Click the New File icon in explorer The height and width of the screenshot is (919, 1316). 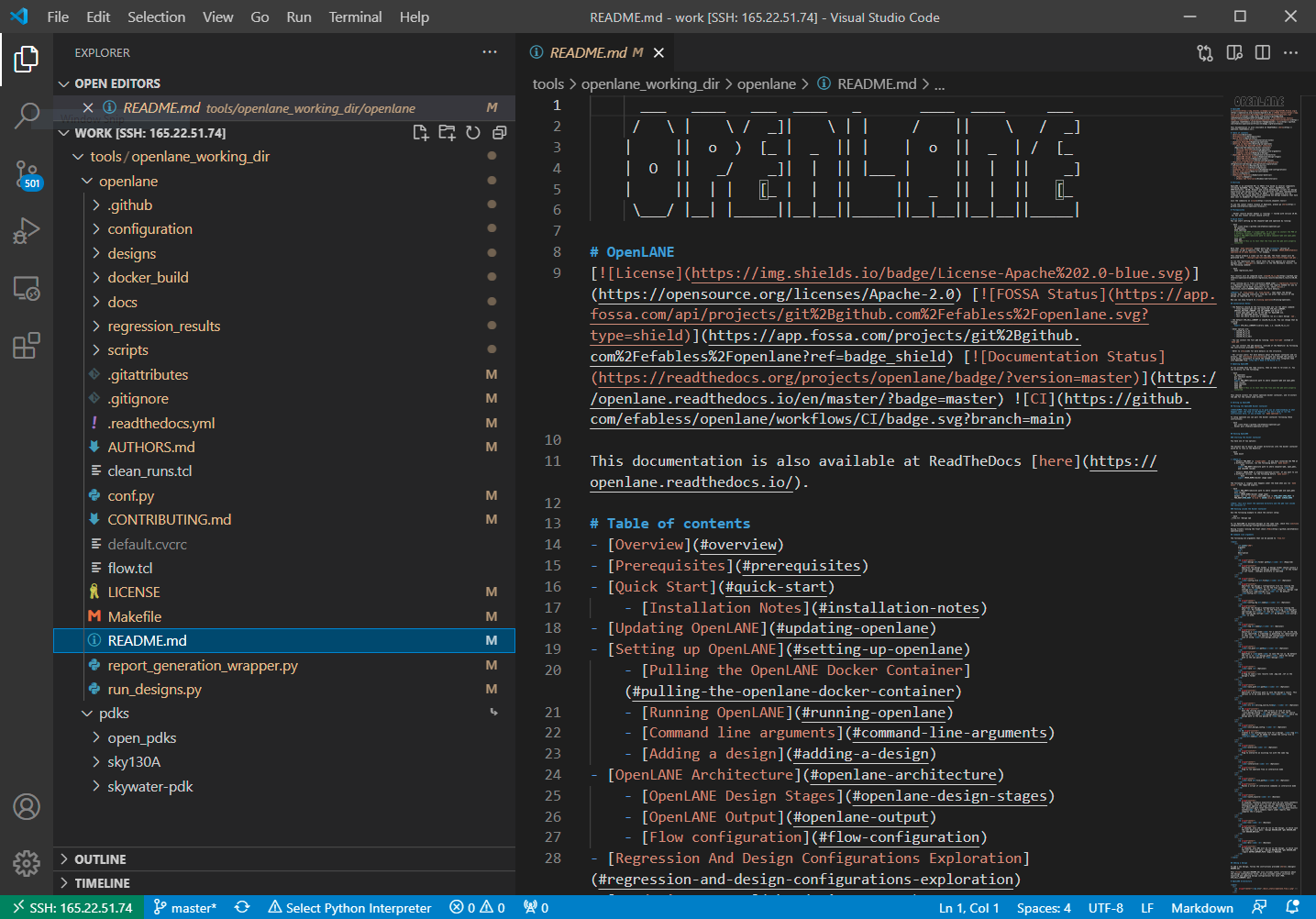(x=421, y=133)
